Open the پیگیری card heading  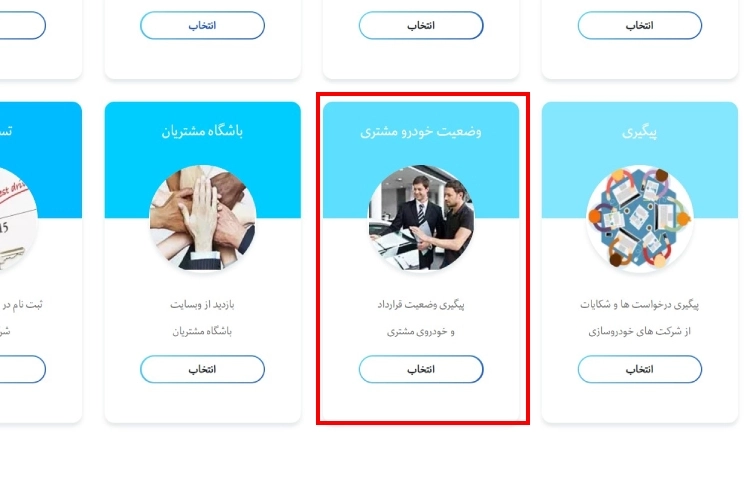(x=640, y=132)
